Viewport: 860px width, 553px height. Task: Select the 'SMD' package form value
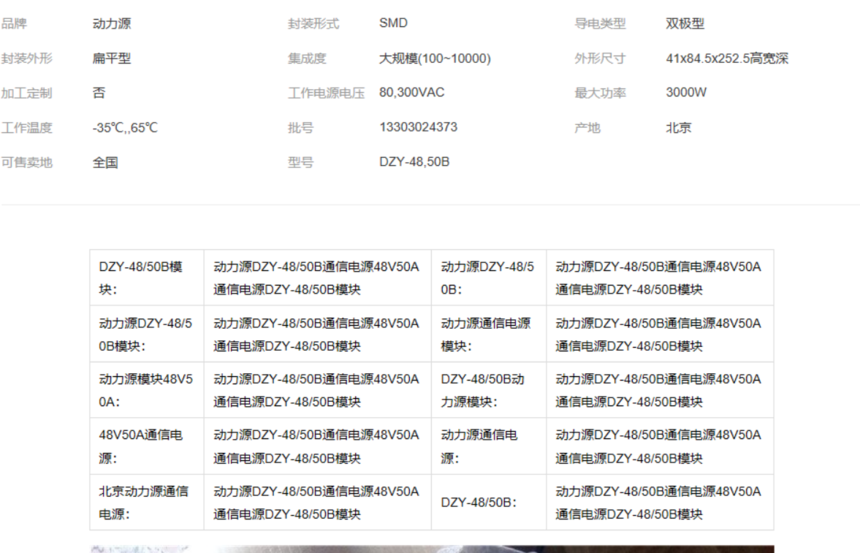coord(393,23)
